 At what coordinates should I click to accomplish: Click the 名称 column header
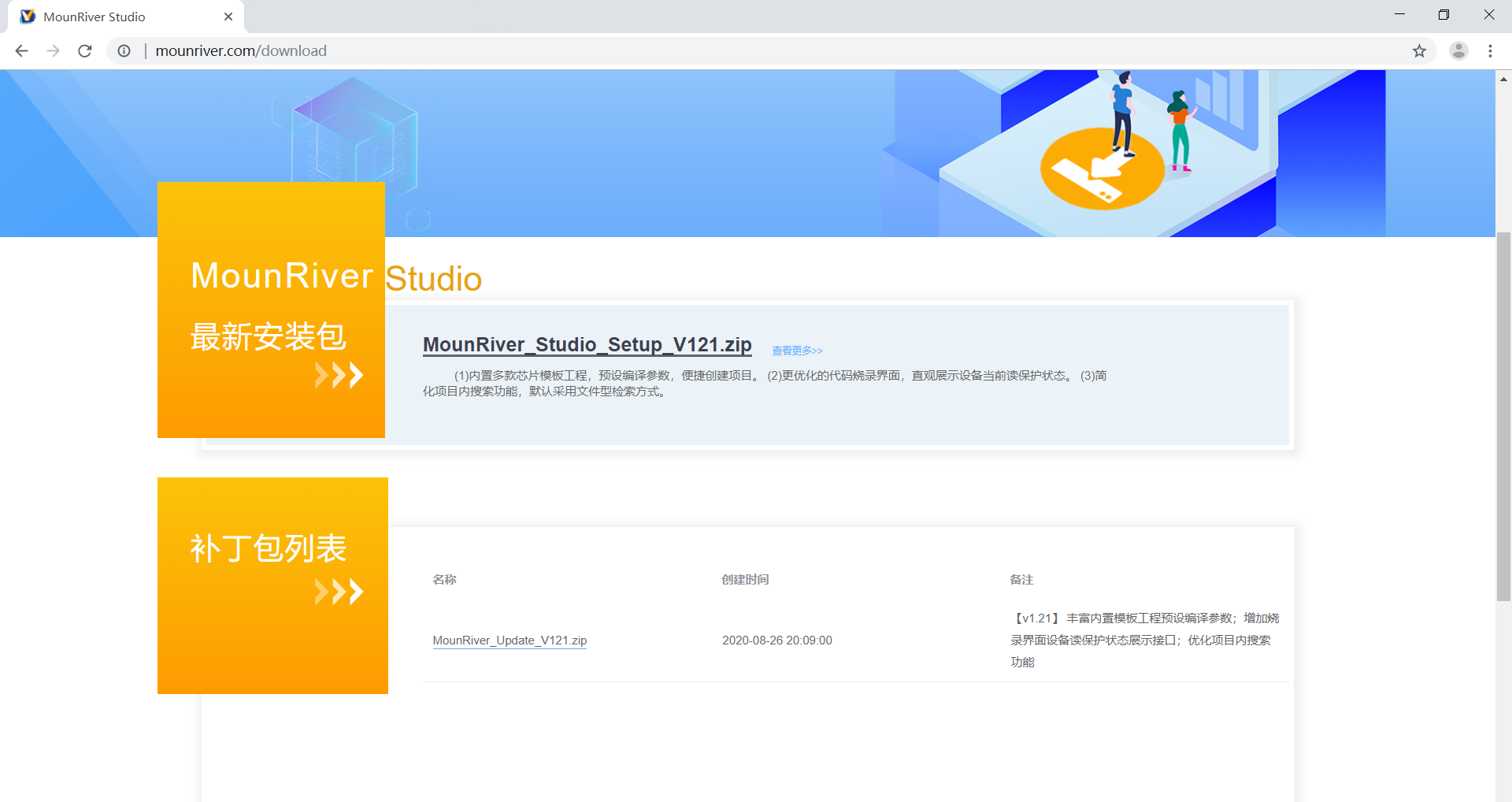(x=445, y=579)
